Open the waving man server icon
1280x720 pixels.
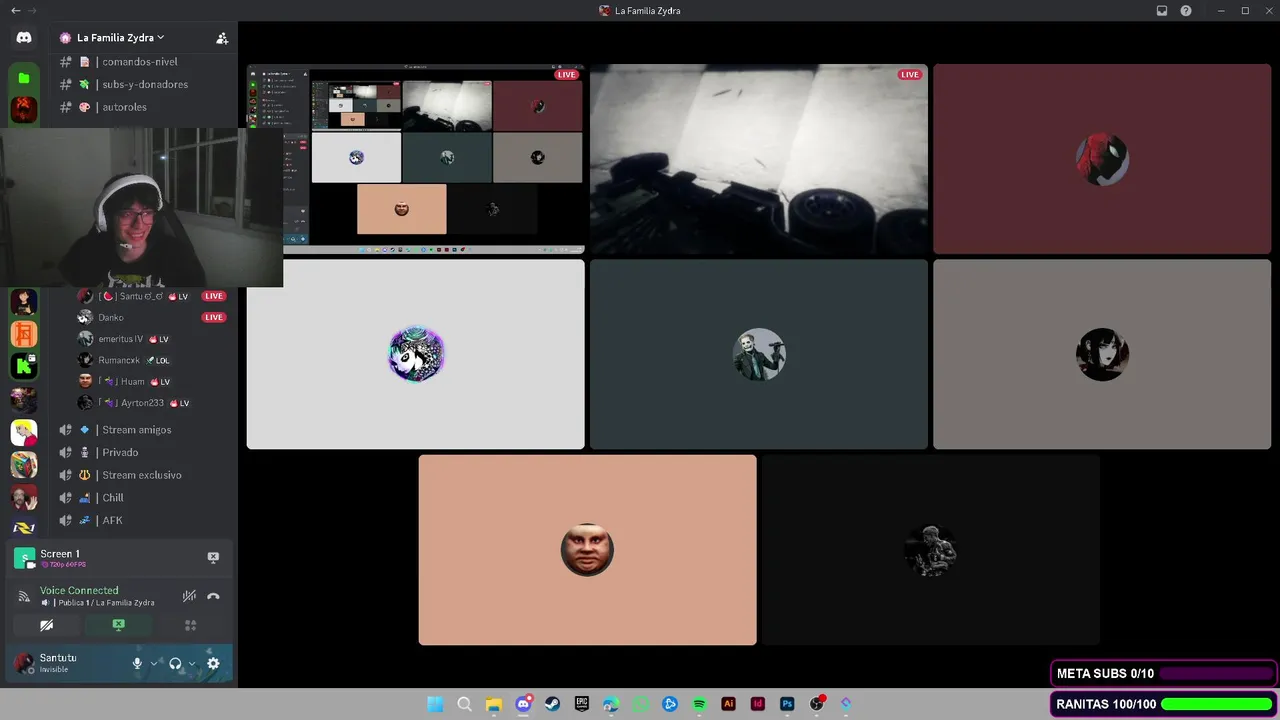24,498
